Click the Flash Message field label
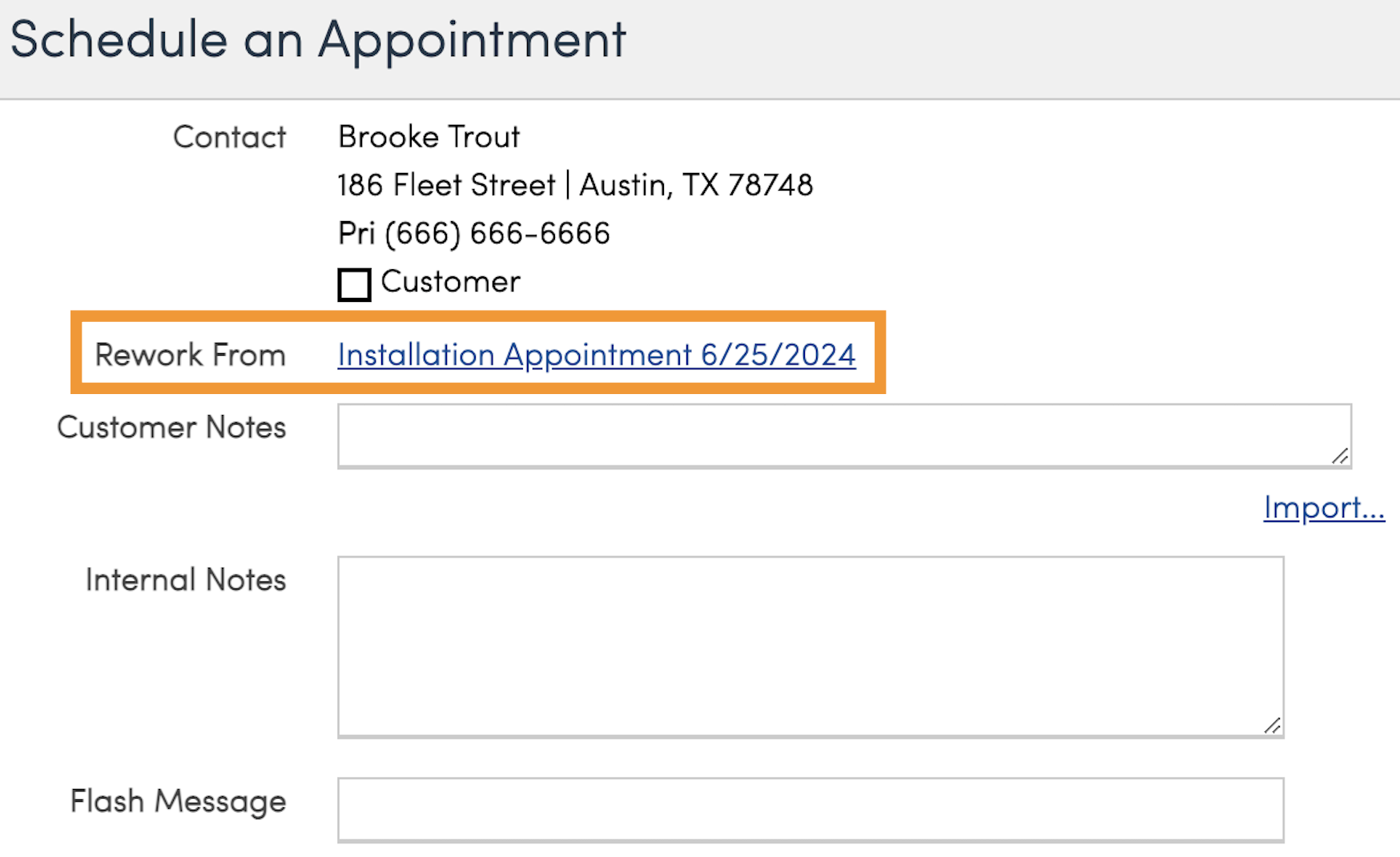Image resolution: width=1400 pixels, height=857 pixels. tap(178, 801)
